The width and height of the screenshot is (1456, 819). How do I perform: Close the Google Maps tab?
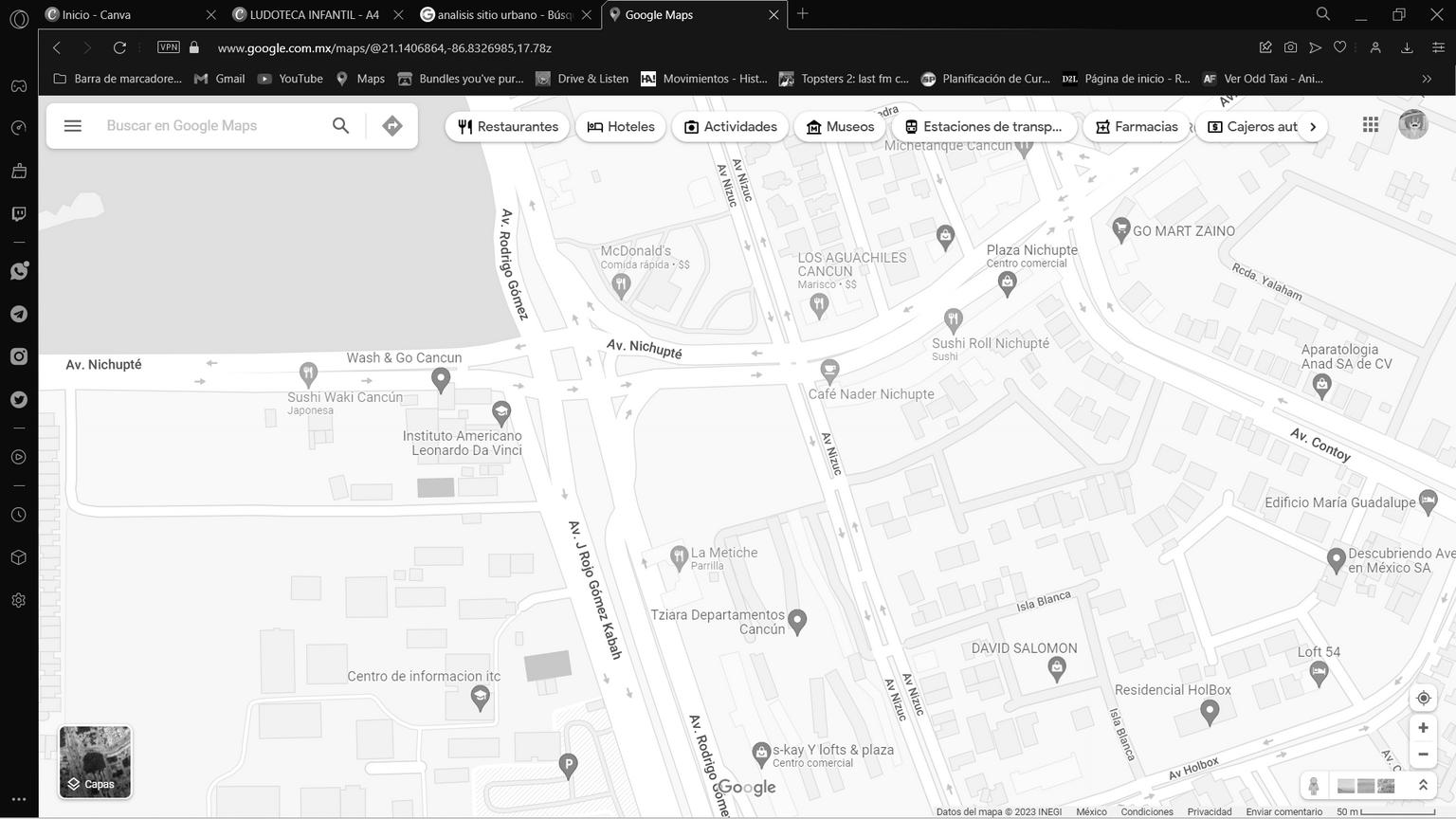coord(773,14)
